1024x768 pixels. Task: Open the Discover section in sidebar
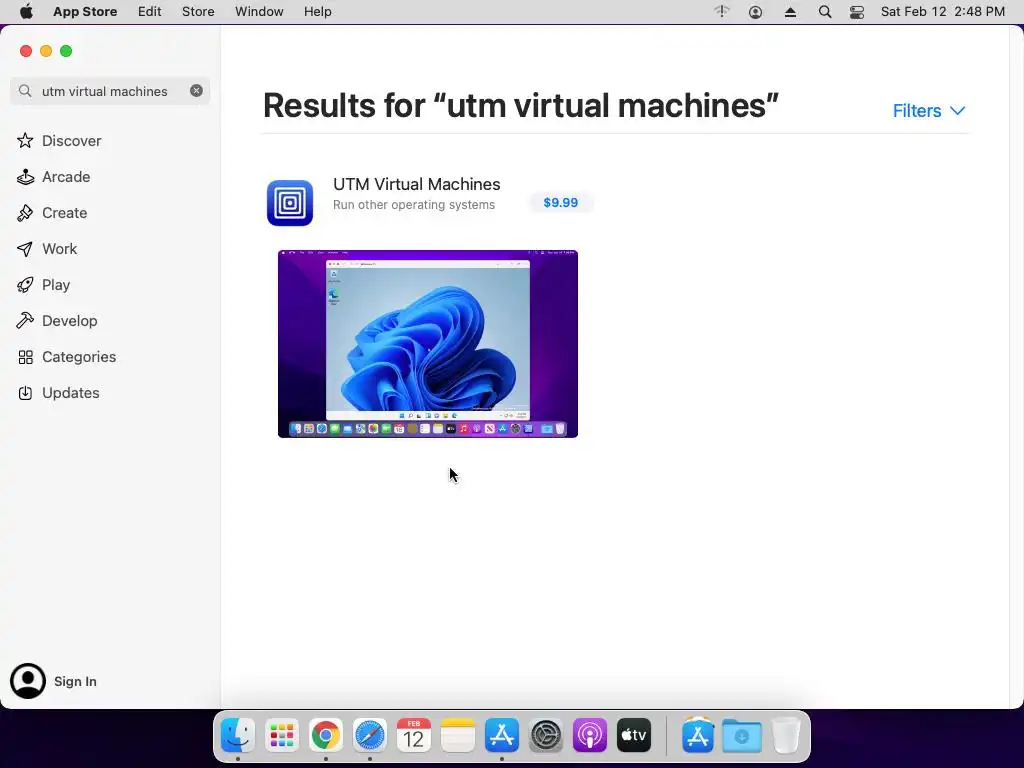pos(59,141)
